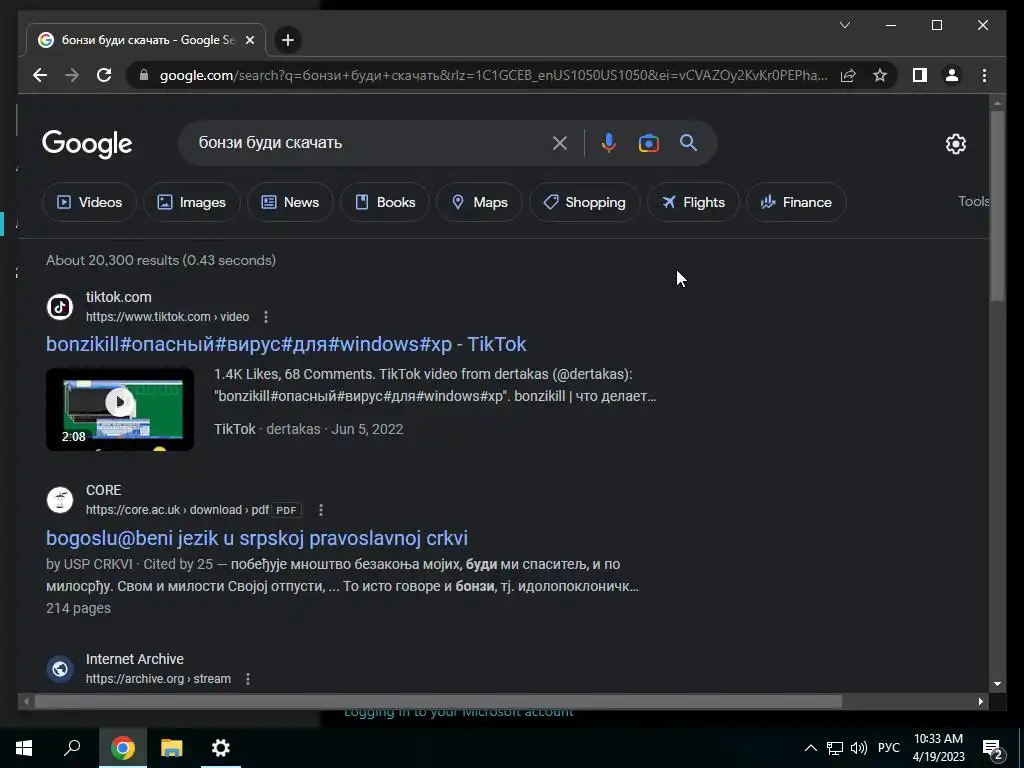Select Chrome in the taskbar
This screenshot has width=1024, height=768.
(x=122, y=748)
